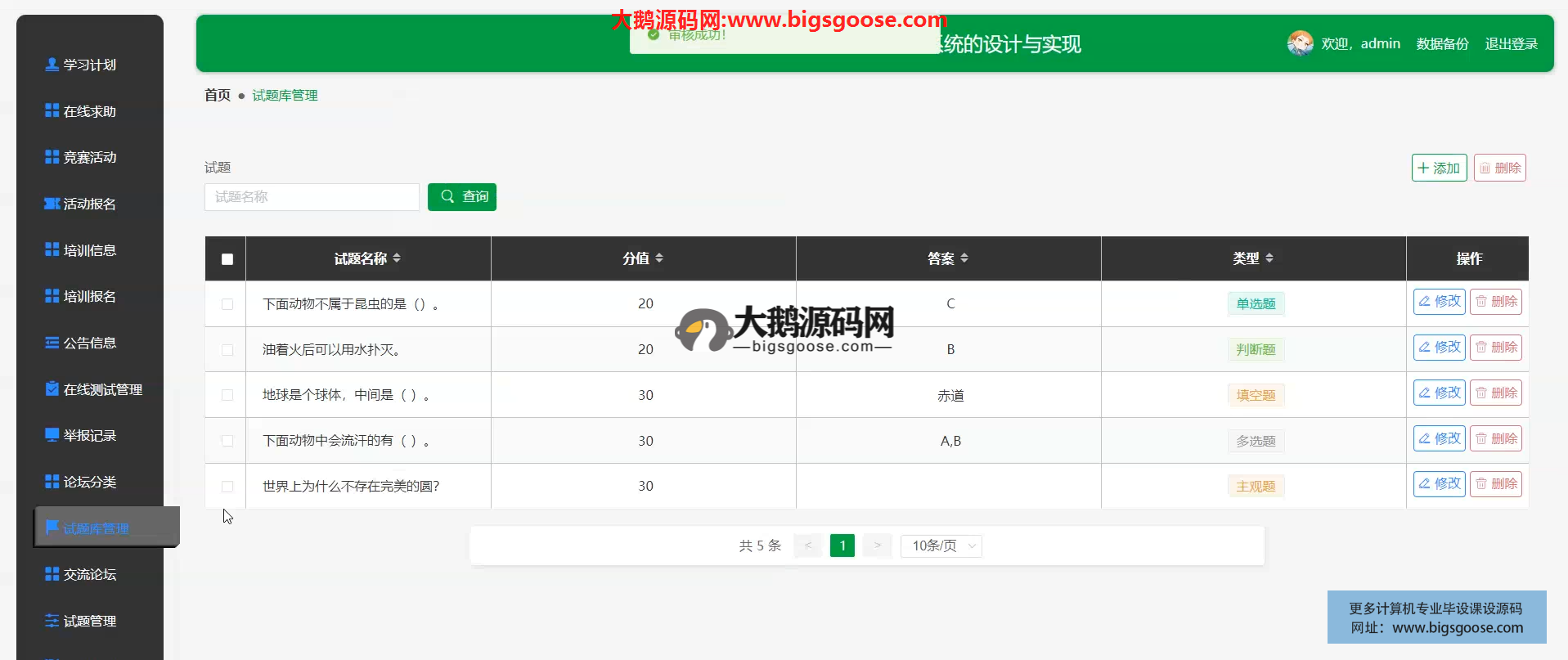1568x660 pixels.
Task: Click the 竞赛活动 grid icon
Action: (52, 157)
